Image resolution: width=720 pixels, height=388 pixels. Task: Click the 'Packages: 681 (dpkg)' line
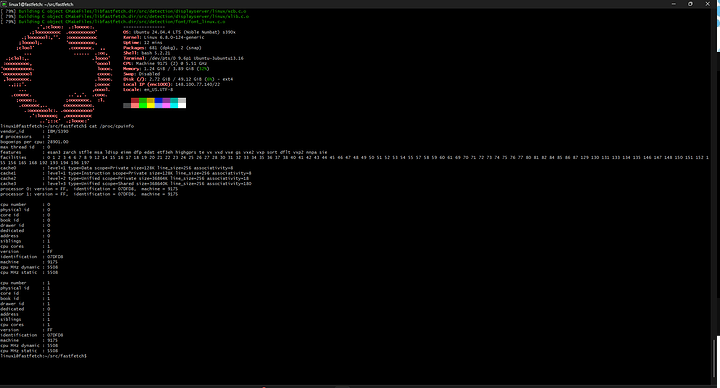pos(162,48)
